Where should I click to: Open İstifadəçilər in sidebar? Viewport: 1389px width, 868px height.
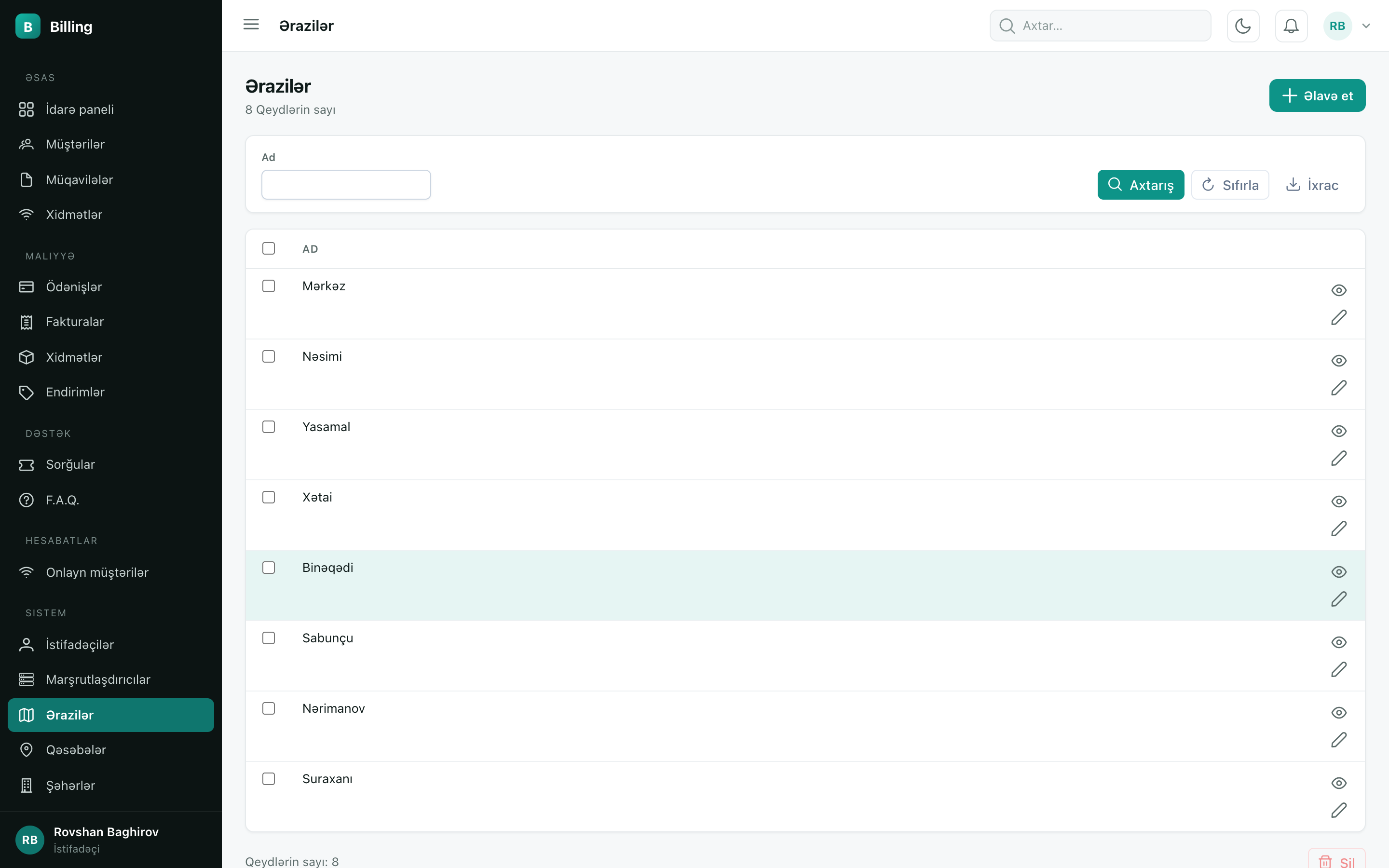[111, 645]
